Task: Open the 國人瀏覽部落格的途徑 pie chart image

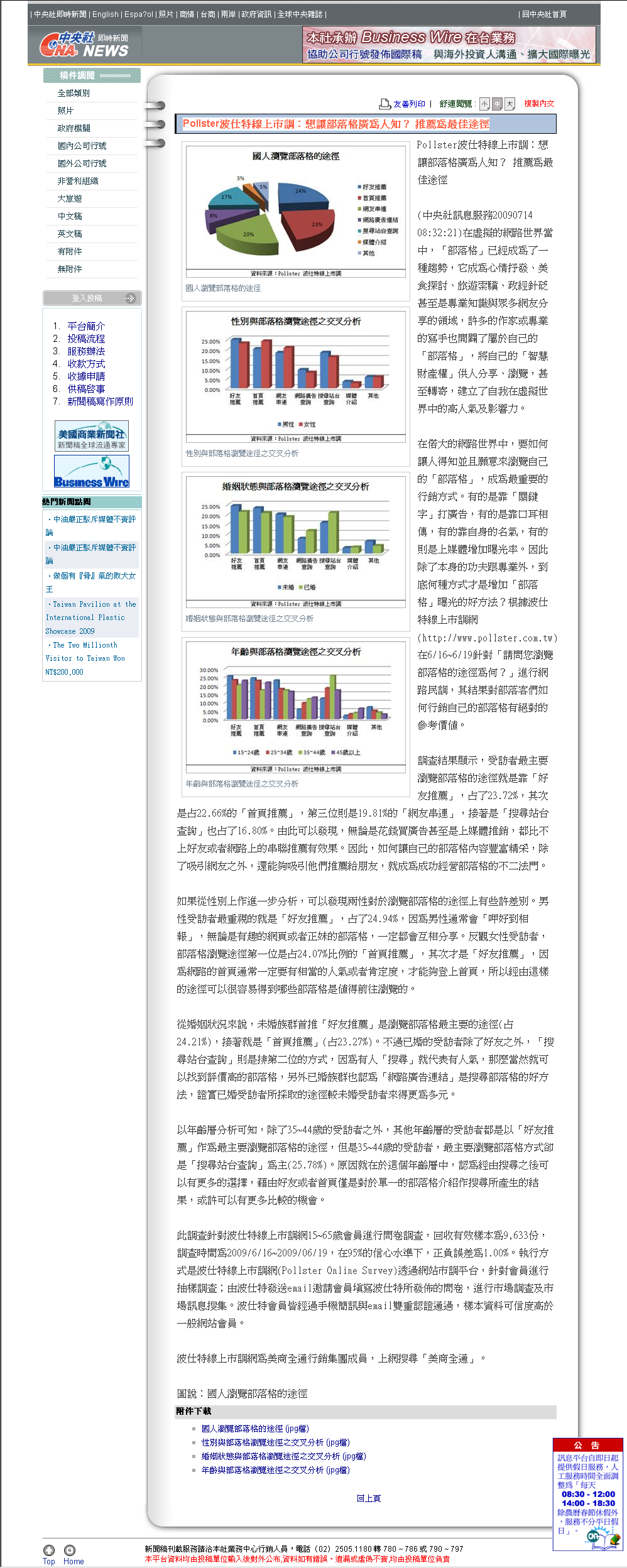Action: [x=295, y=211]
